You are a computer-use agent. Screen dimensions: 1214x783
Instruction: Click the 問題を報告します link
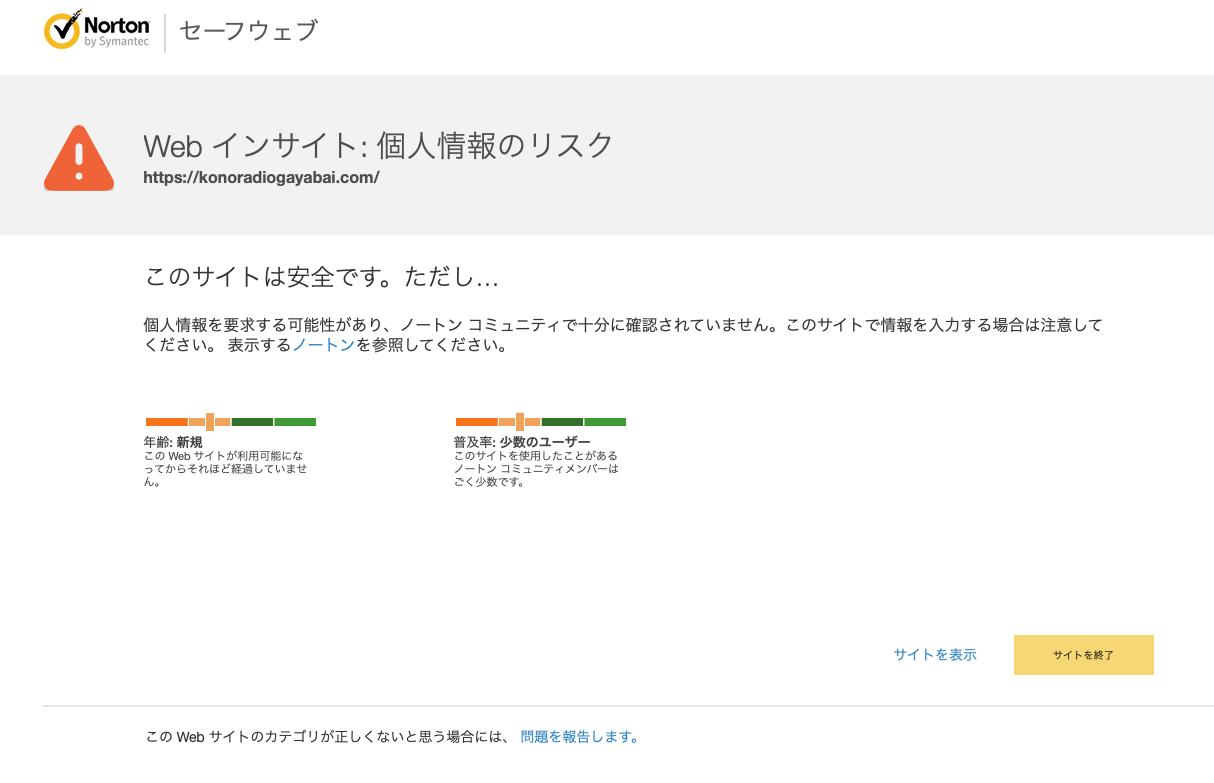pyautogui.click(x=579, y=737)
